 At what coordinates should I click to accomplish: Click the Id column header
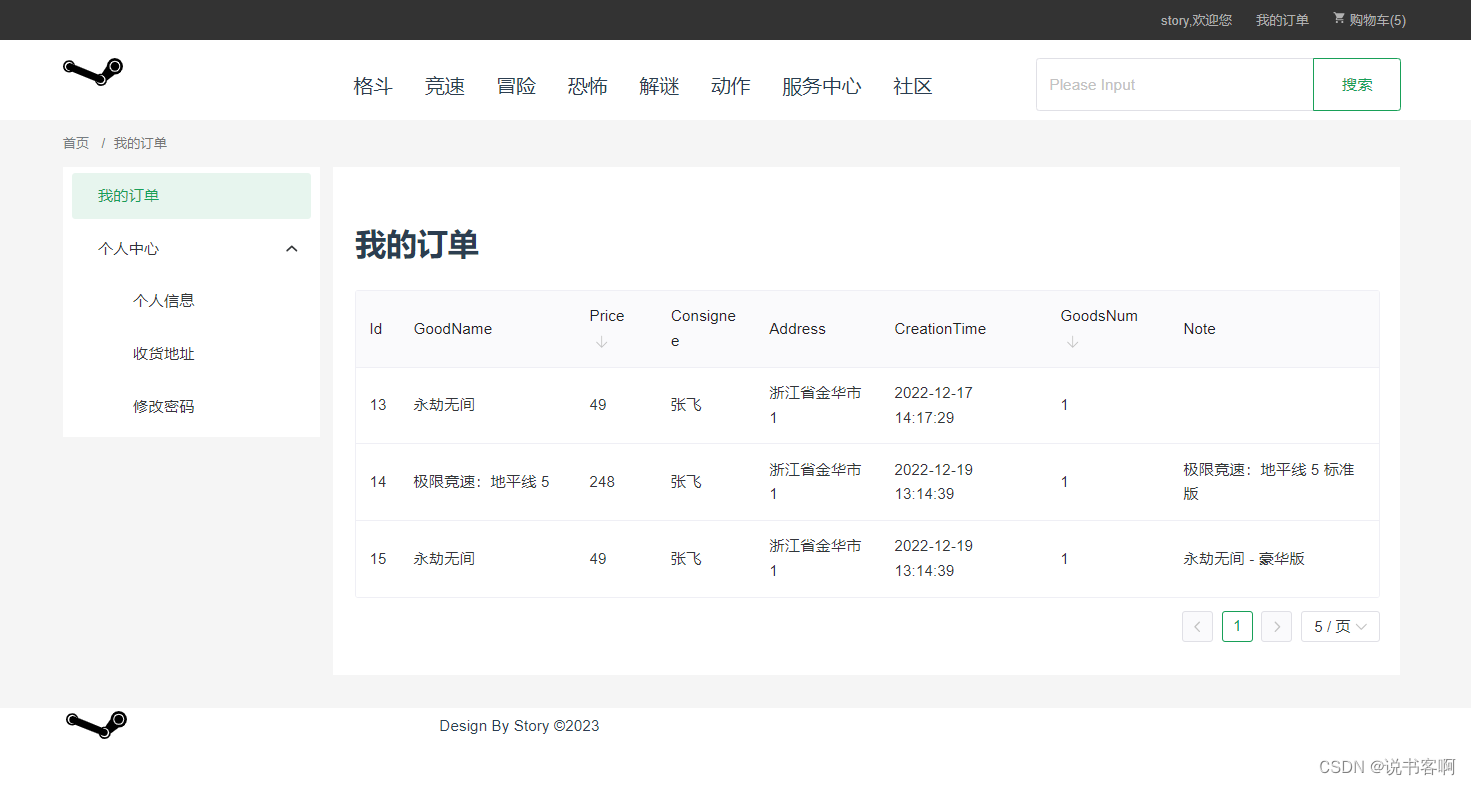click(x=376, y=329)
